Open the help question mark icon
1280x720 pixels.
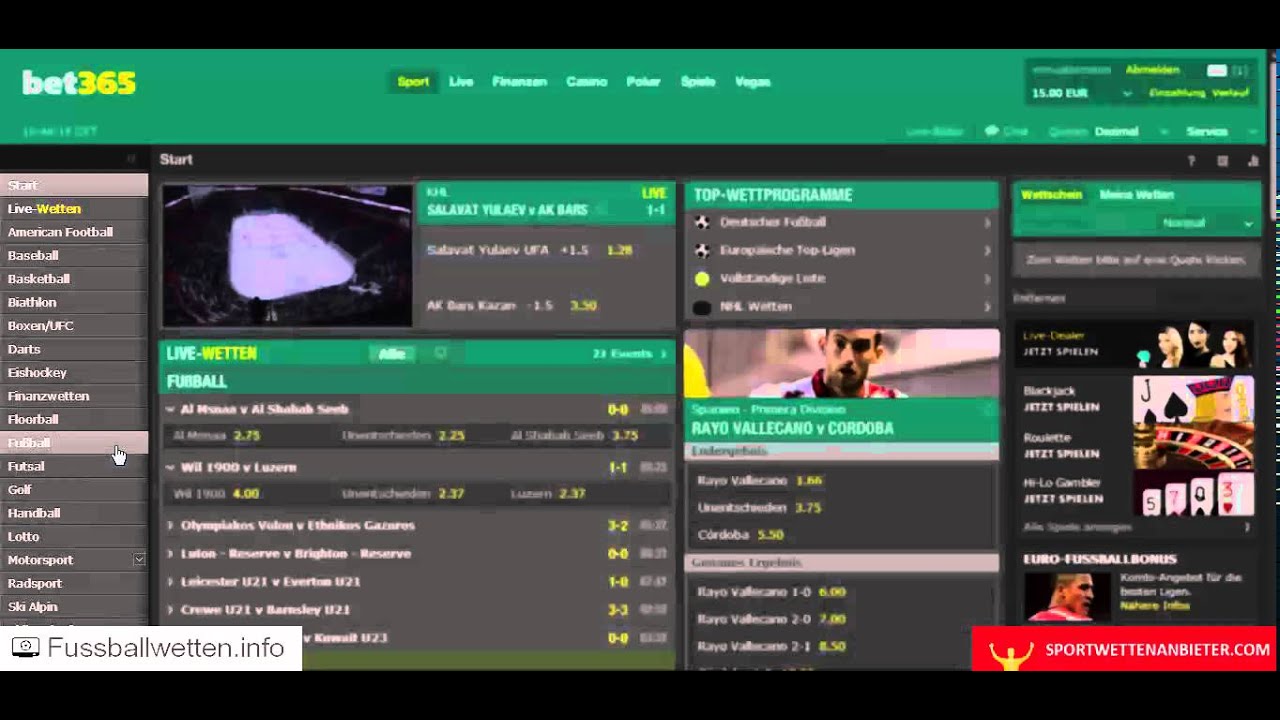[1191, 160]
